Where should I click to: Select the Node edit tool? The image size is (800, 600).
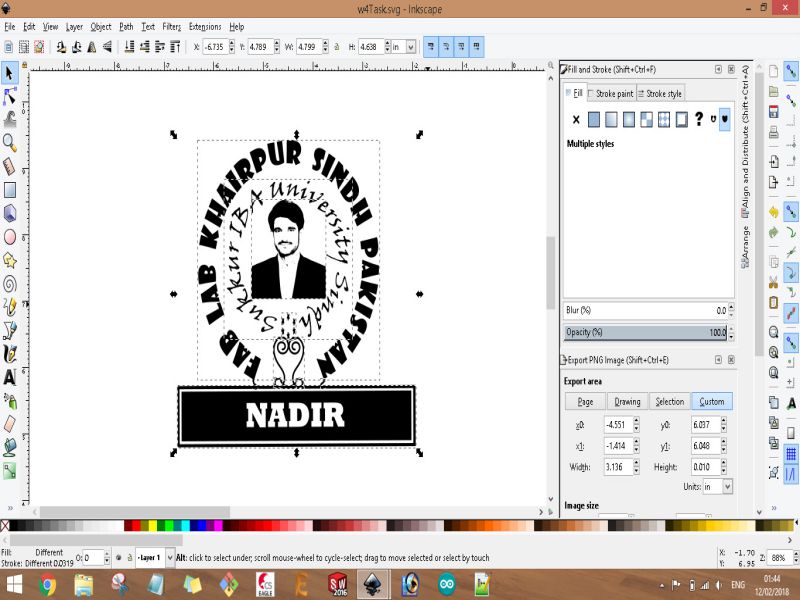coord(10,96)
